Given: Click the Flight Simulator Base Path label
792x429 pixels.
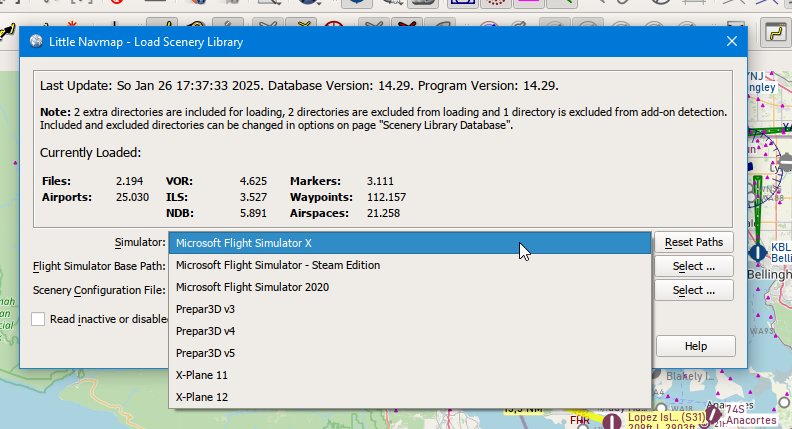Looking at the screenshot, I should pos(99,266).
